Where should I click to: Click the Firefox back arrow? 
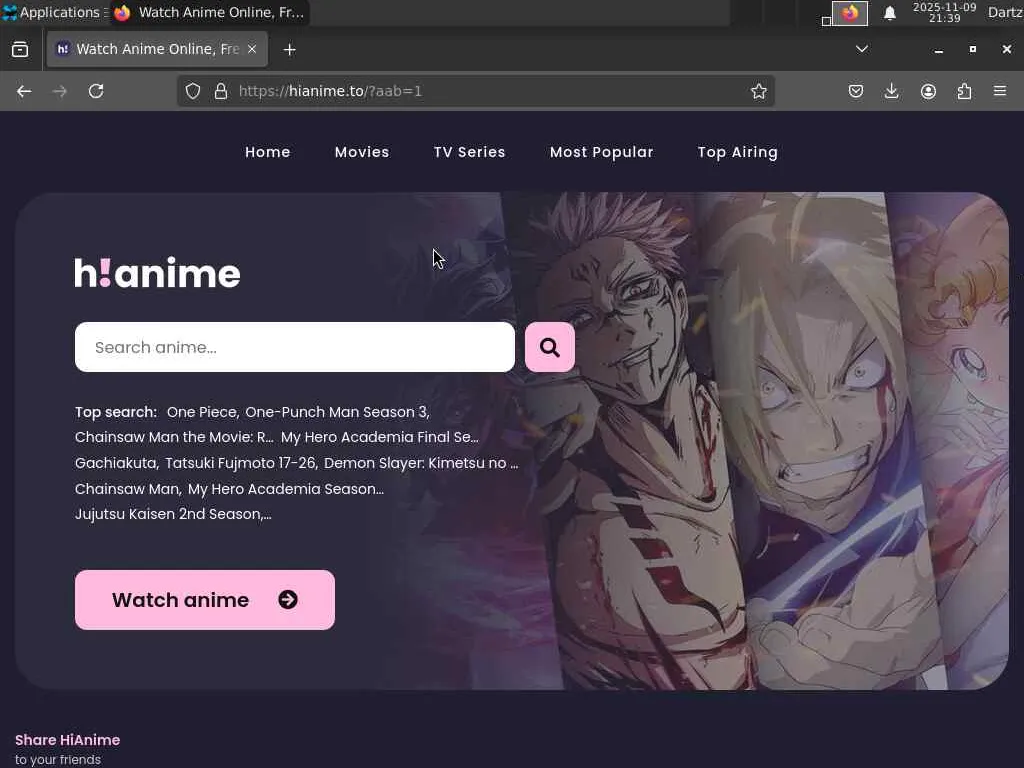[x=24, y=91]
